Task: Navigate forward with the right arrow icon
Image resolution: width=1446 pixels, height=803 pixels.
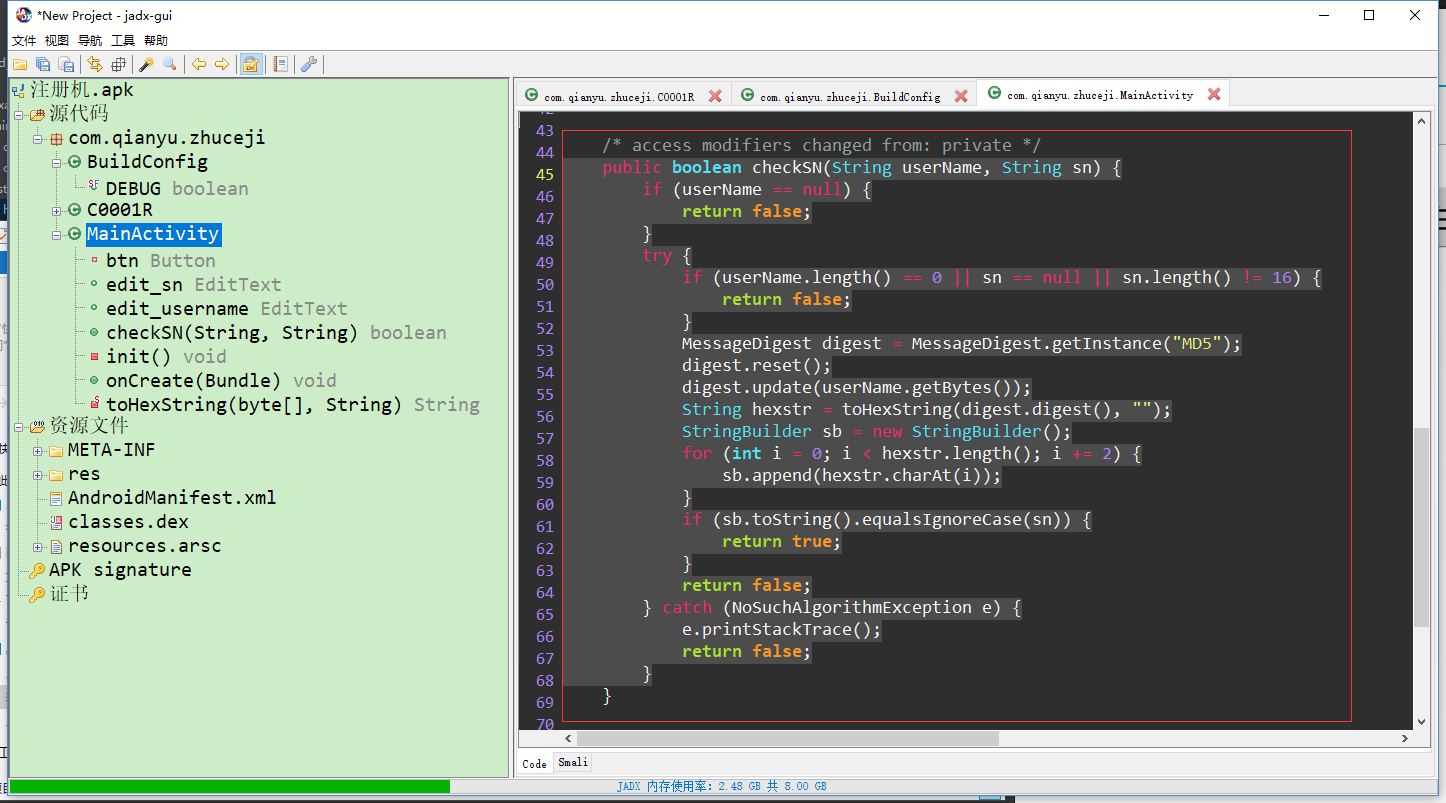Action: pos(222,64)
